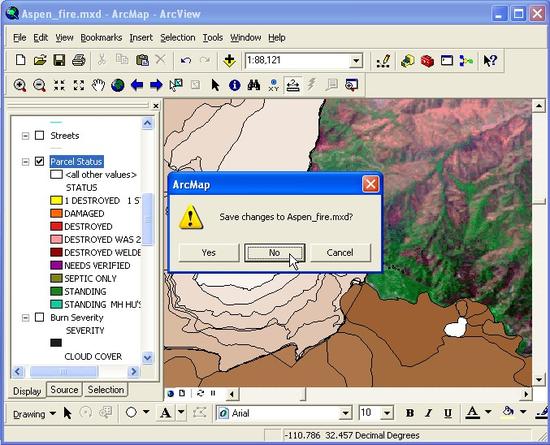
Task: Collapse the Parcel Status legend
Action: [25, 162]
